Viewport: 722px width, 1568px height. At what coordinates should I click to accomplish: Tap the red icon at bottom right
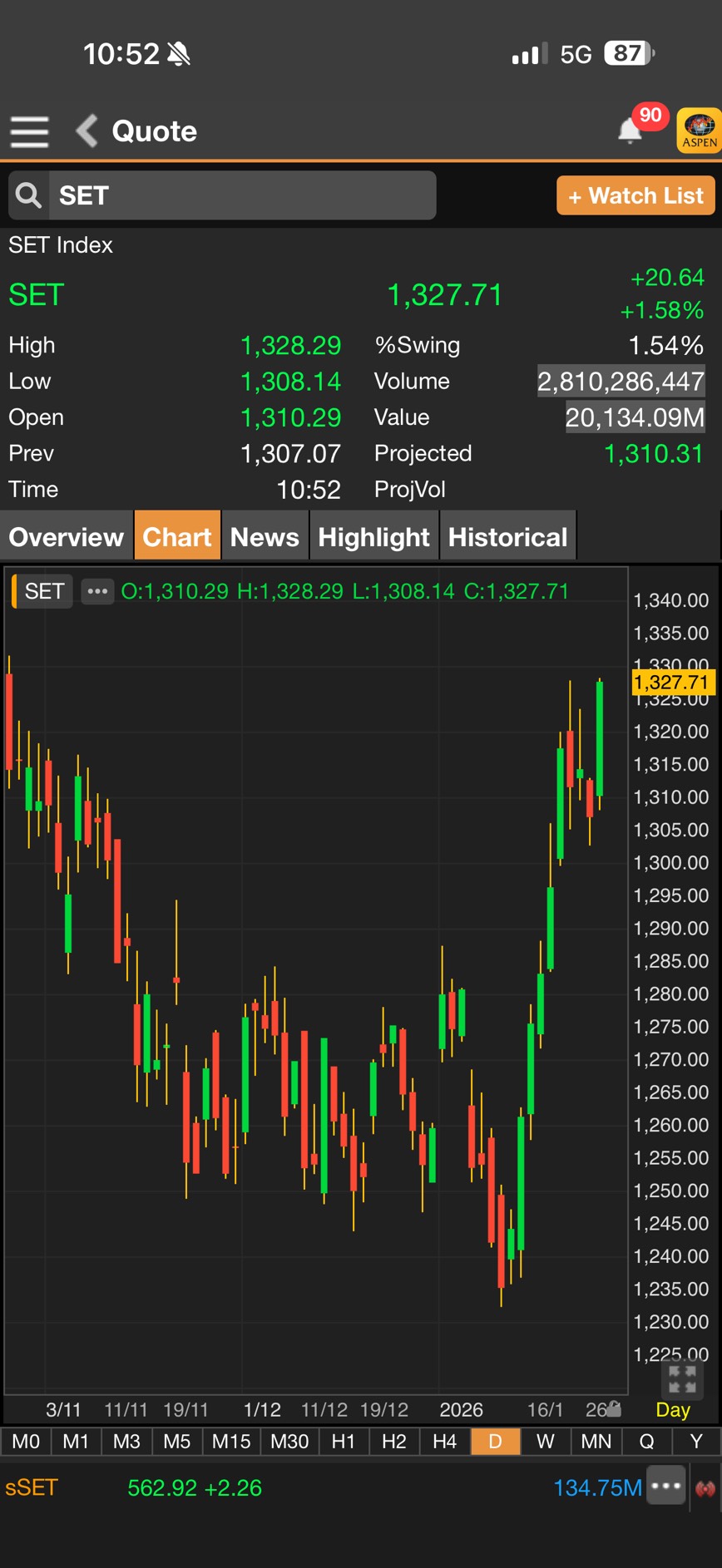tap(705, 1488)
